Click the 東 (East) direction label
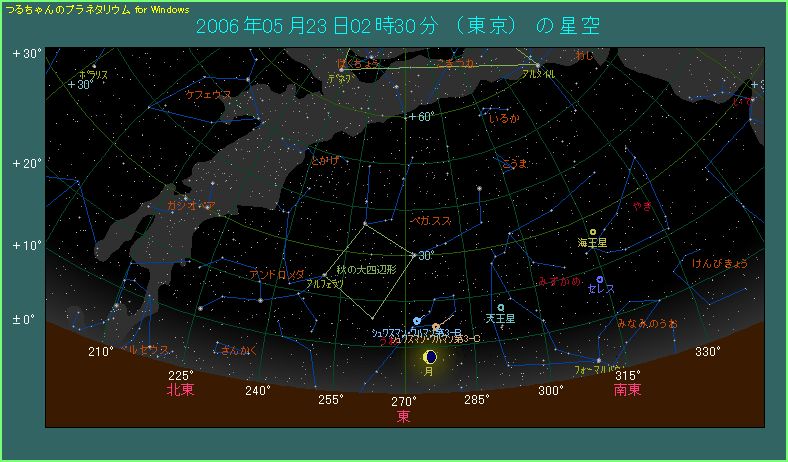 (404, 416)
